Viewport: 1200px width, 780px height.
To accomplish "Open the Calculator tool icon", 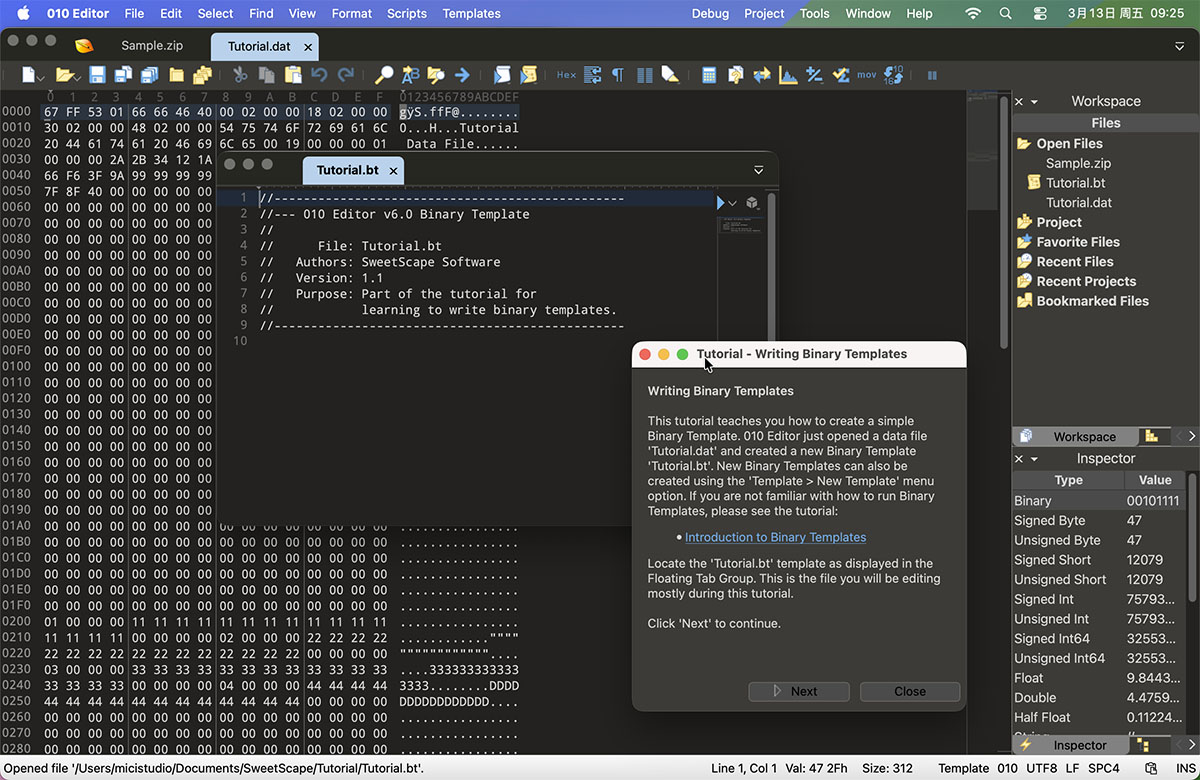I will (709, 75).
